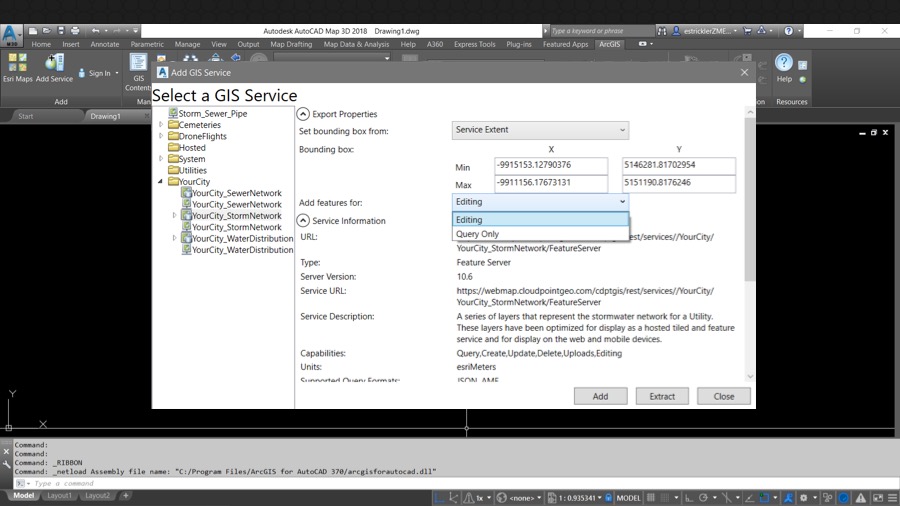Open the AutoCAD application menu logo

pyautogui.click(x=10, y=34)
